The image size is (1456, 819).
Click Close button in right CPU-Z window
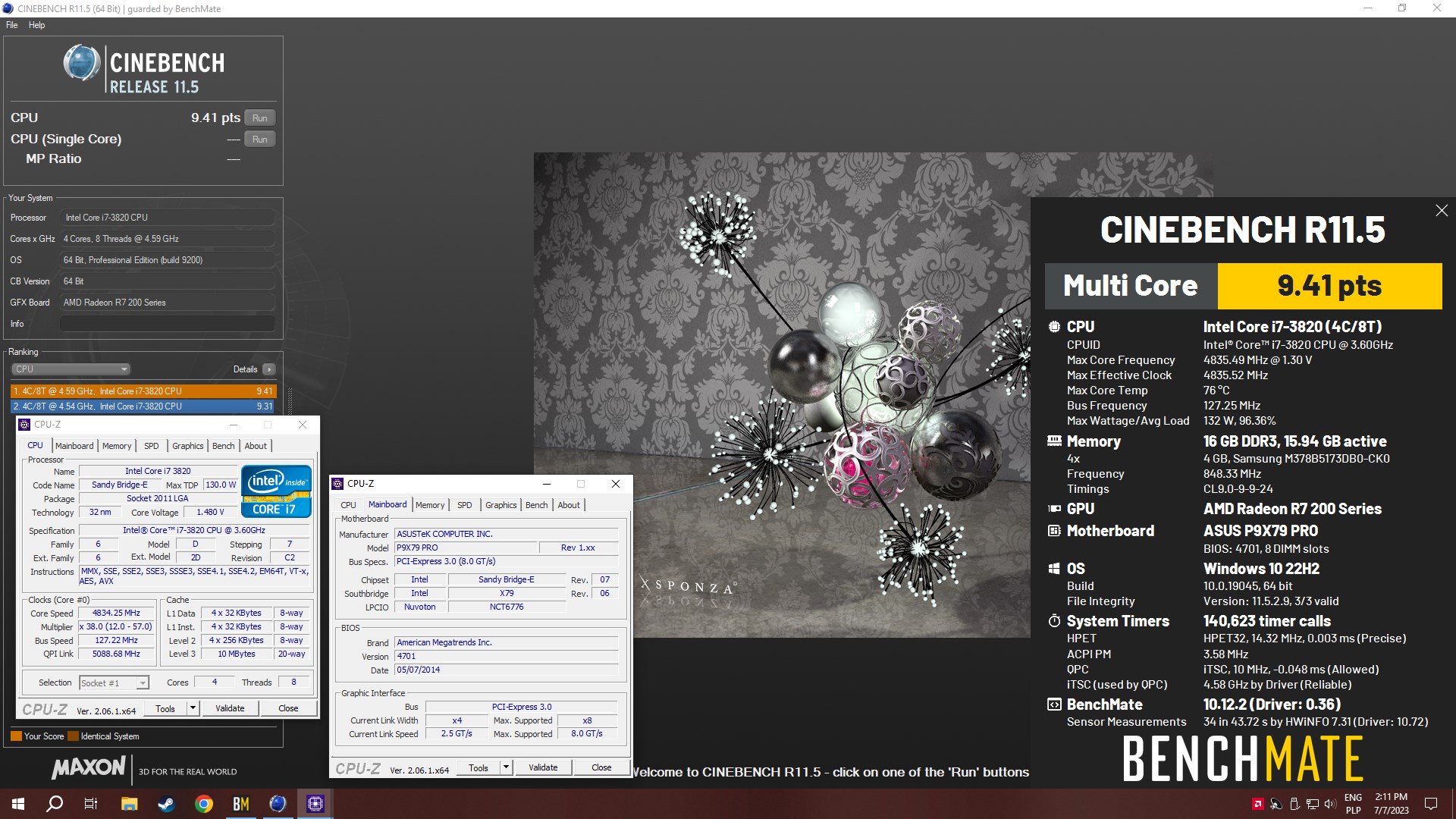click(x=601, y=768)
